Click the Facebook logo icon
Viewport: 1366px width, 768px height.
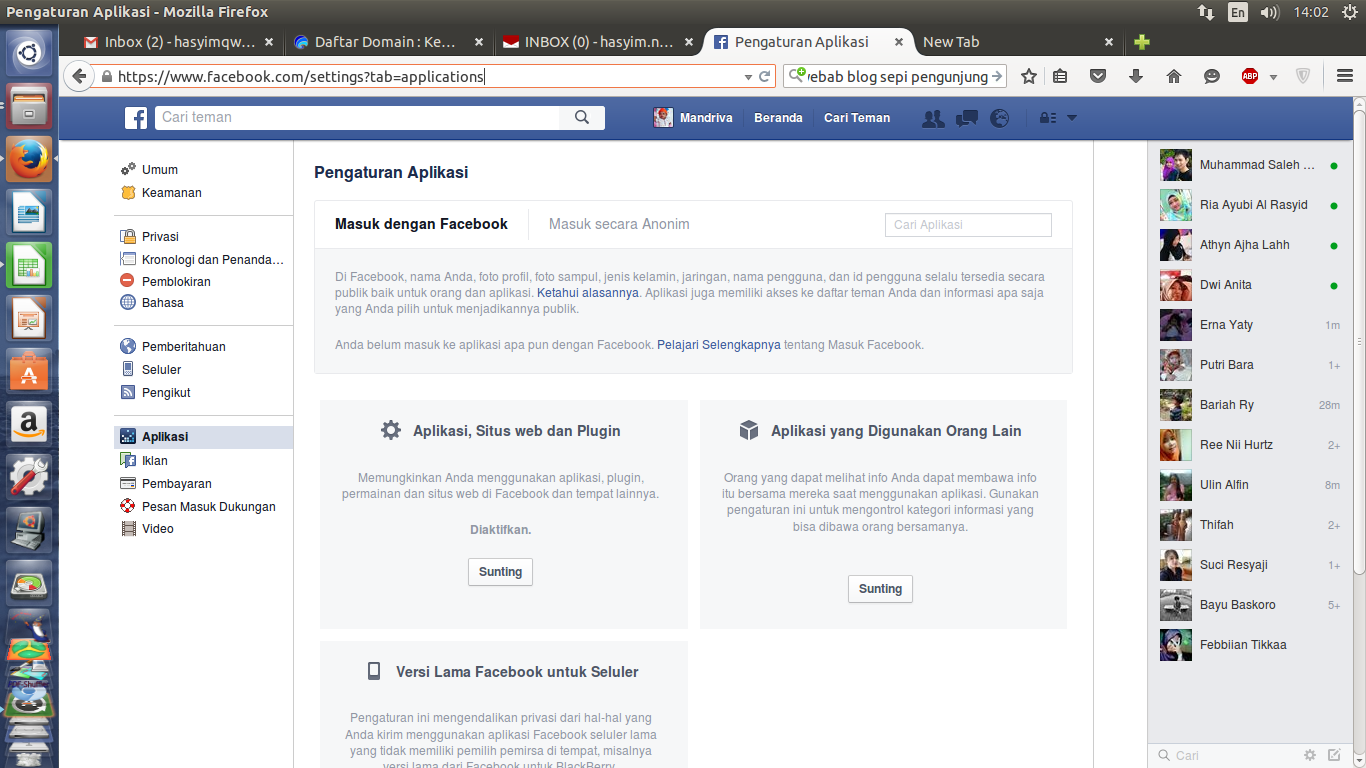[x=136, y=118]
